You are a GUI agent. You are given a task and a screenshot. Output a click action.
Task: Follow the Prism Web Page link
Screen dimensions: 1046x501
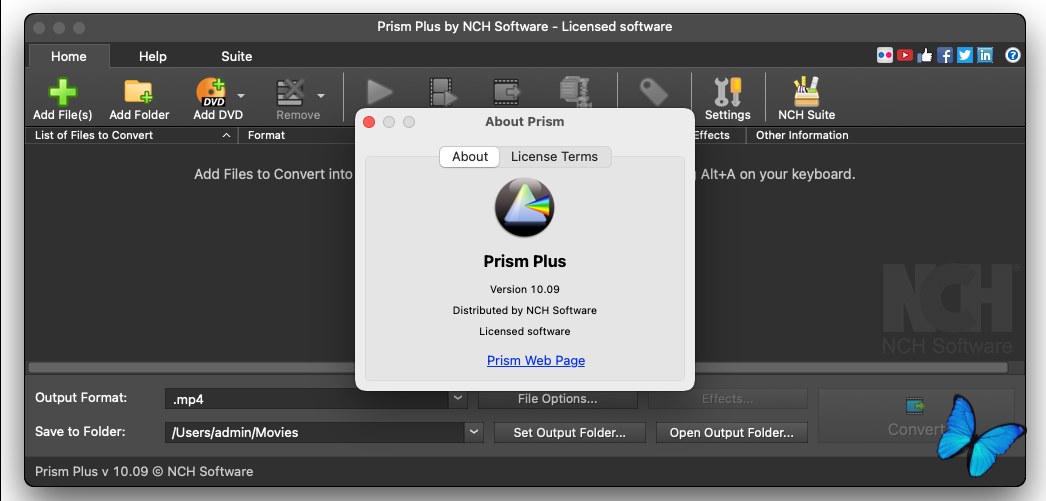(x=536, y=360)
